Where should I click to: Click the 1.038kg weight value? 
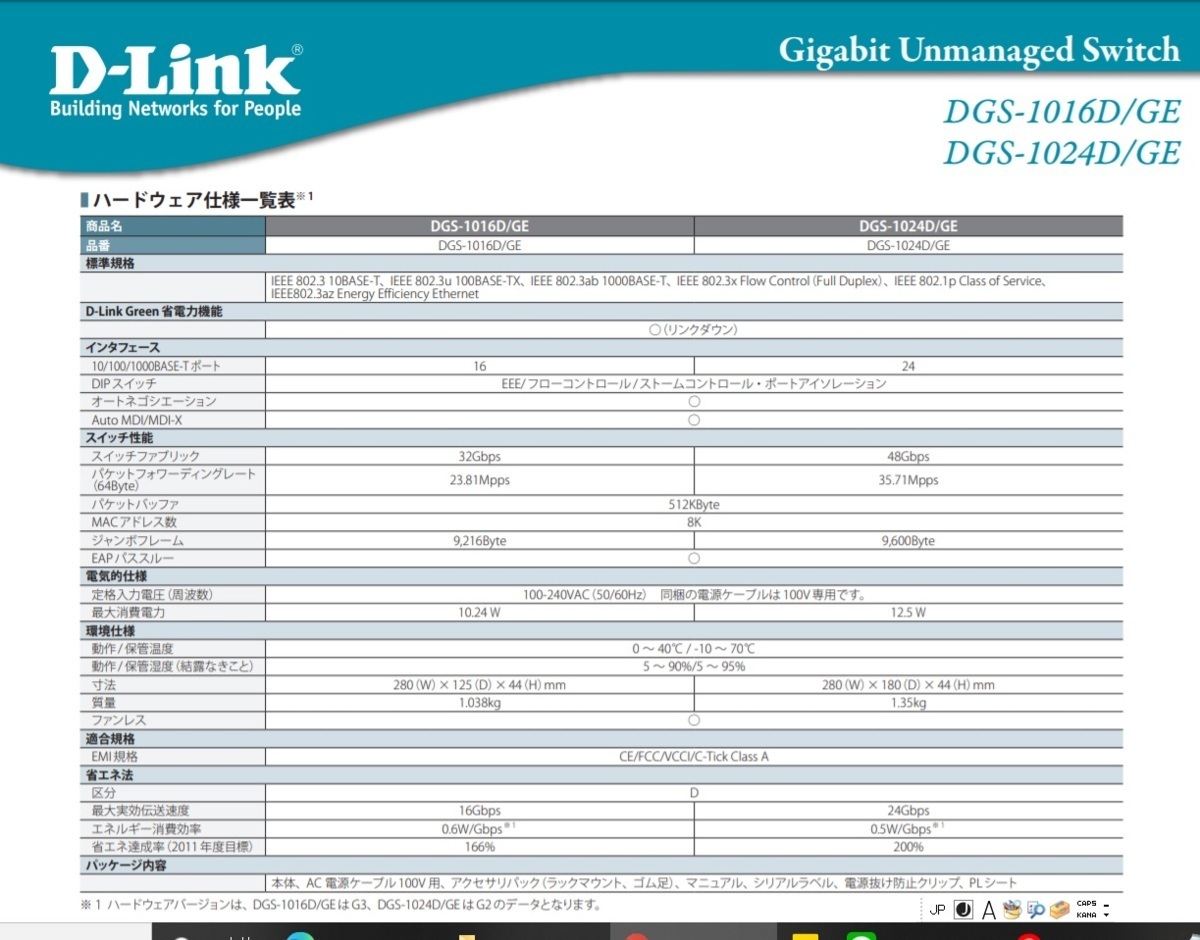(x=479, y=703)
